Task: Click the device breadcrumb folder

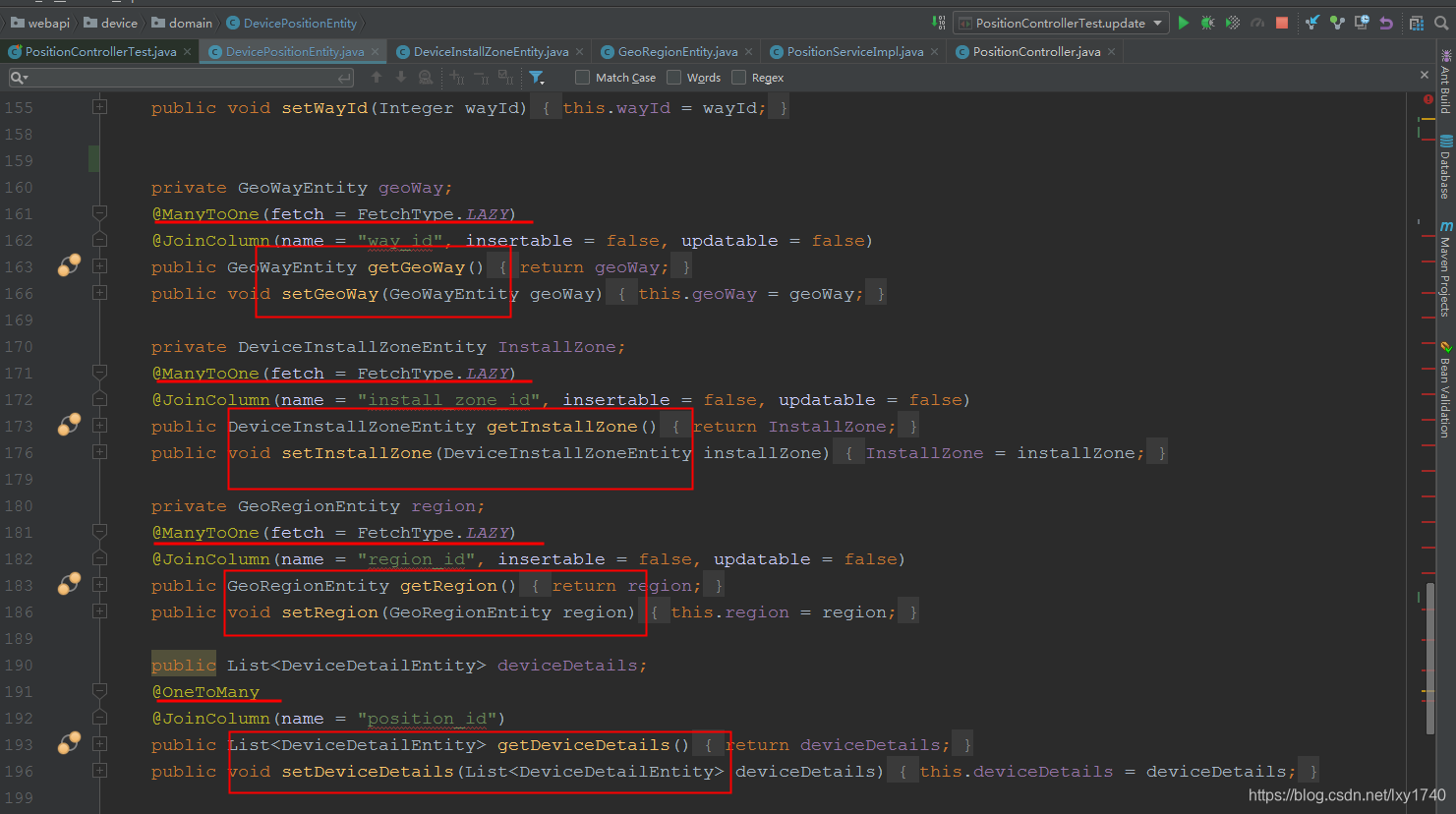Action: coord(110,23)
